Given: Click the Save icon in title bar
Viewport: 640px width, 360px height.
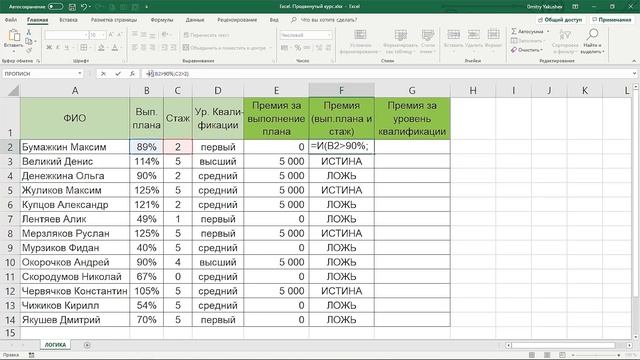Looking at the screenshot, I should pos(72,7).
